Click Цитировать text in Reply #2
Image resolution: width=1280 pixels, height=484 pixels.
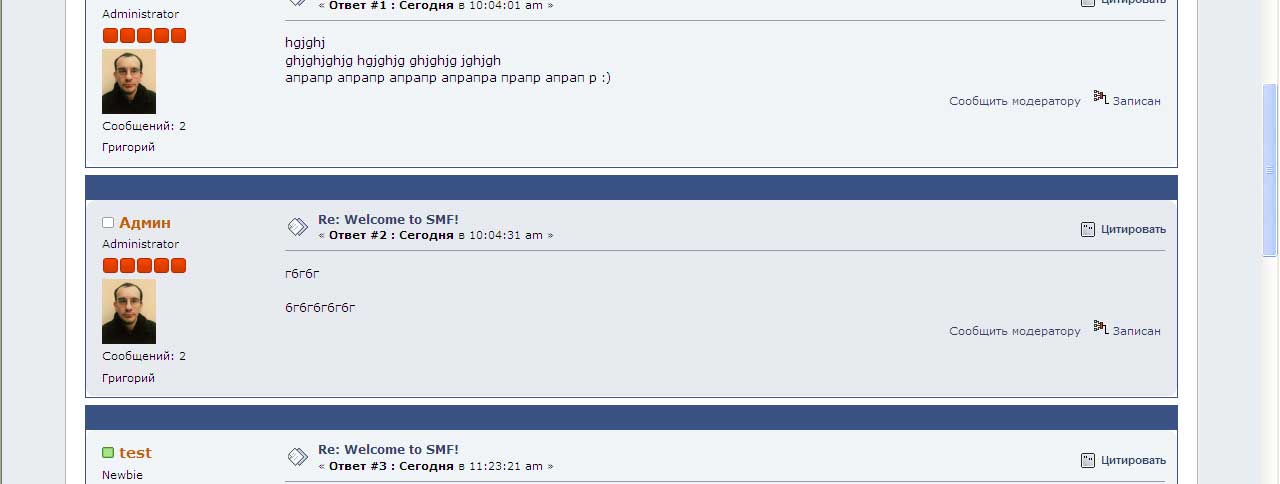pos(1133,229)
